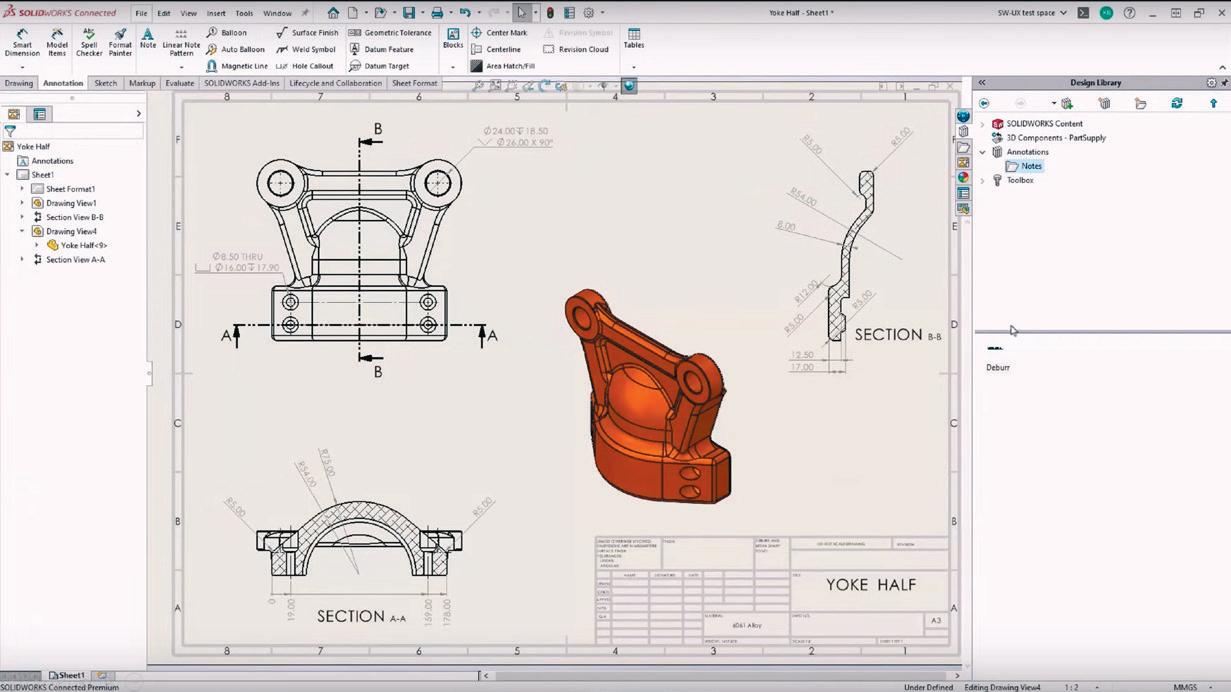Insert a Datum Target
Image resolution: width=1231 pixels, height=692 pixels.
[x=379, y=66]
